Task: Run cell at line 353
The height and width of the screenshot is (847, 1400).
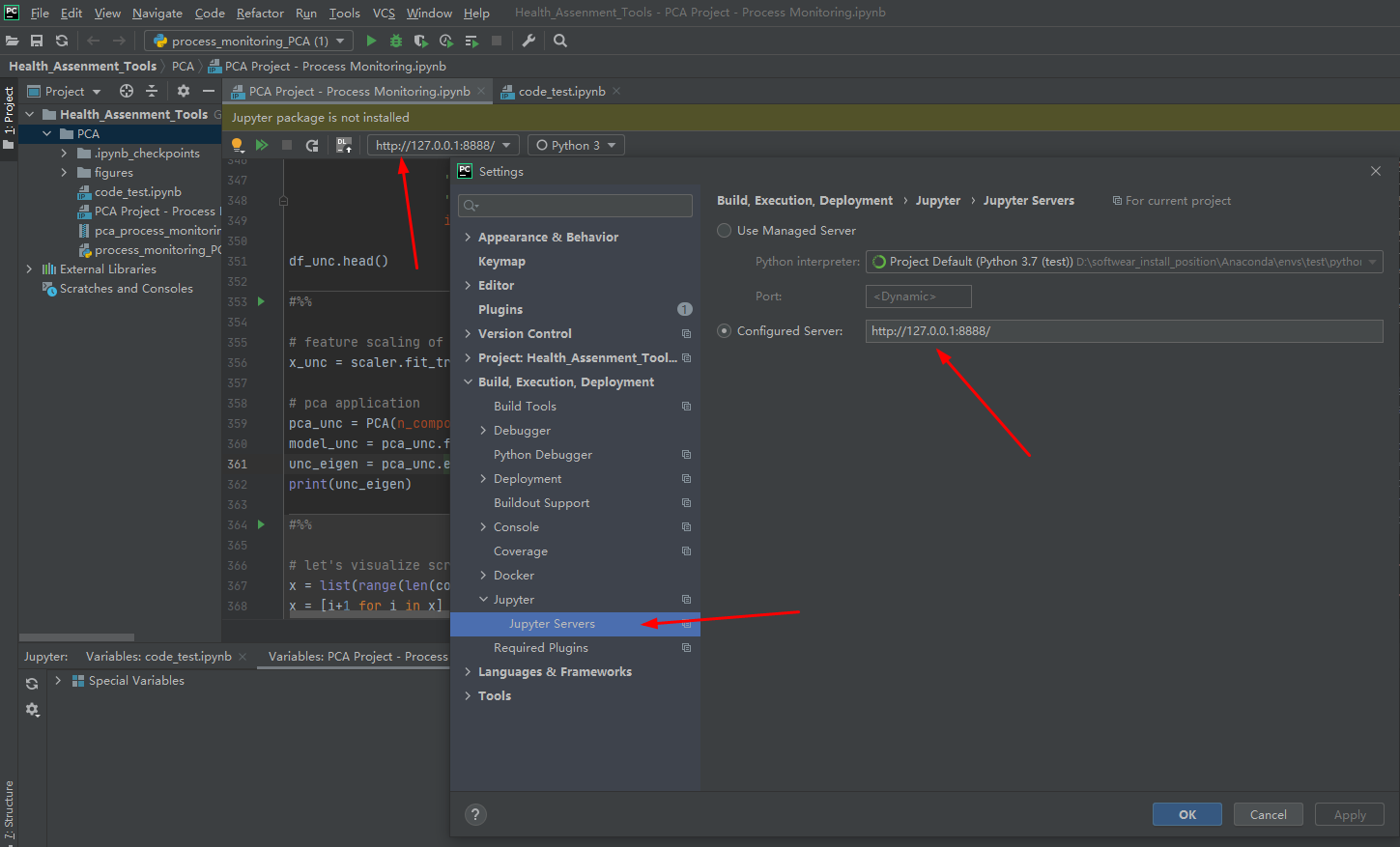Action: pos(261,301)
